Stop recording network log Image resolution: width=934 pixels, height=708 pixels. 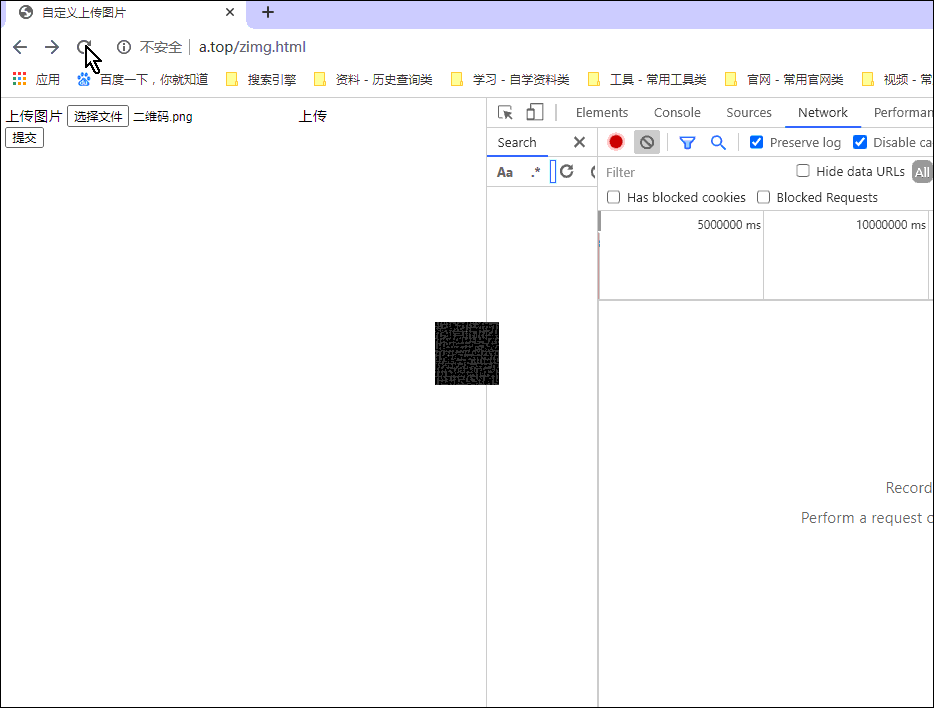point(615,142)
